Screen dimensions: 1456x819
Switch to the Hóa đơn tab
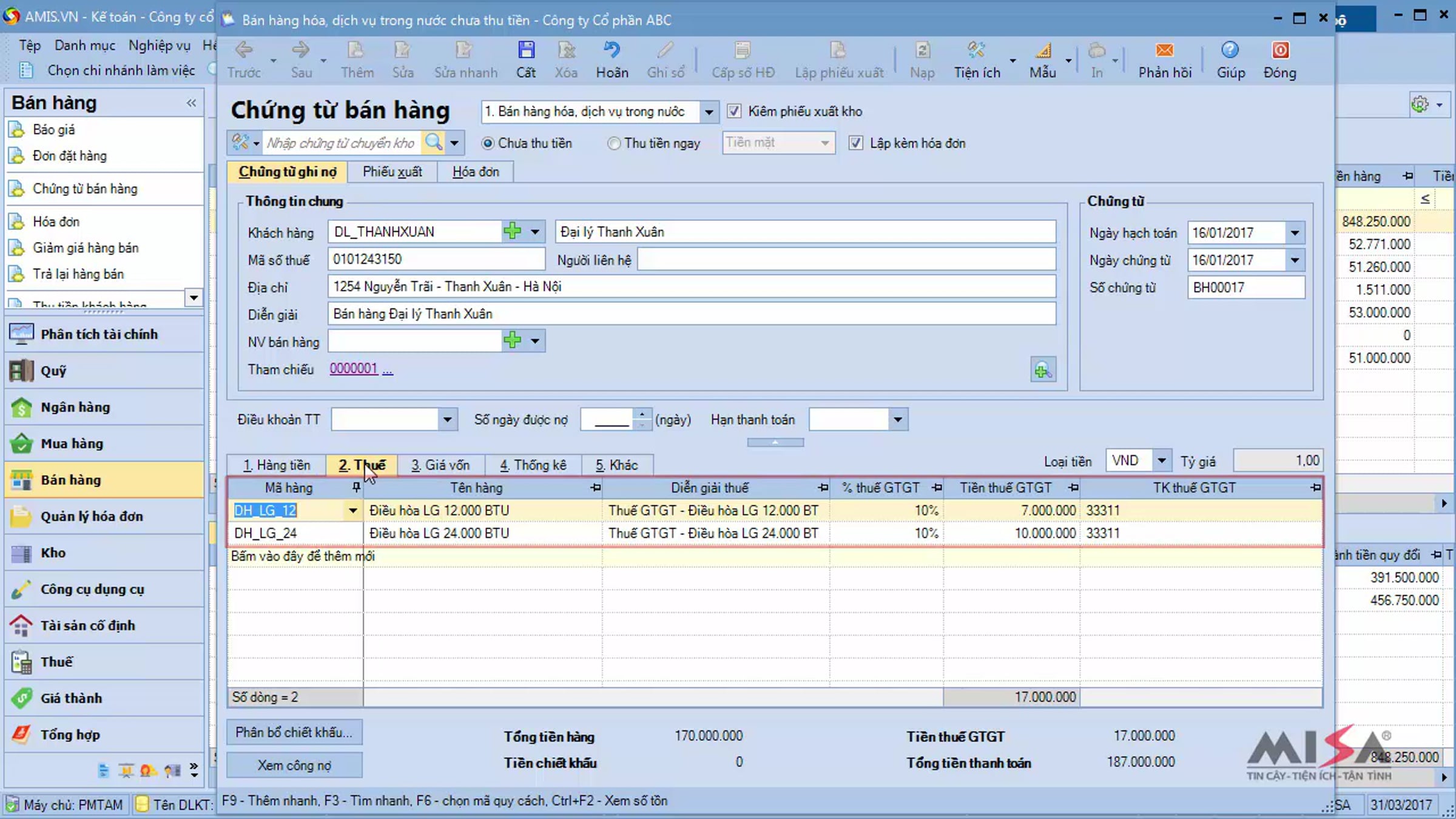tap(476, 172)
